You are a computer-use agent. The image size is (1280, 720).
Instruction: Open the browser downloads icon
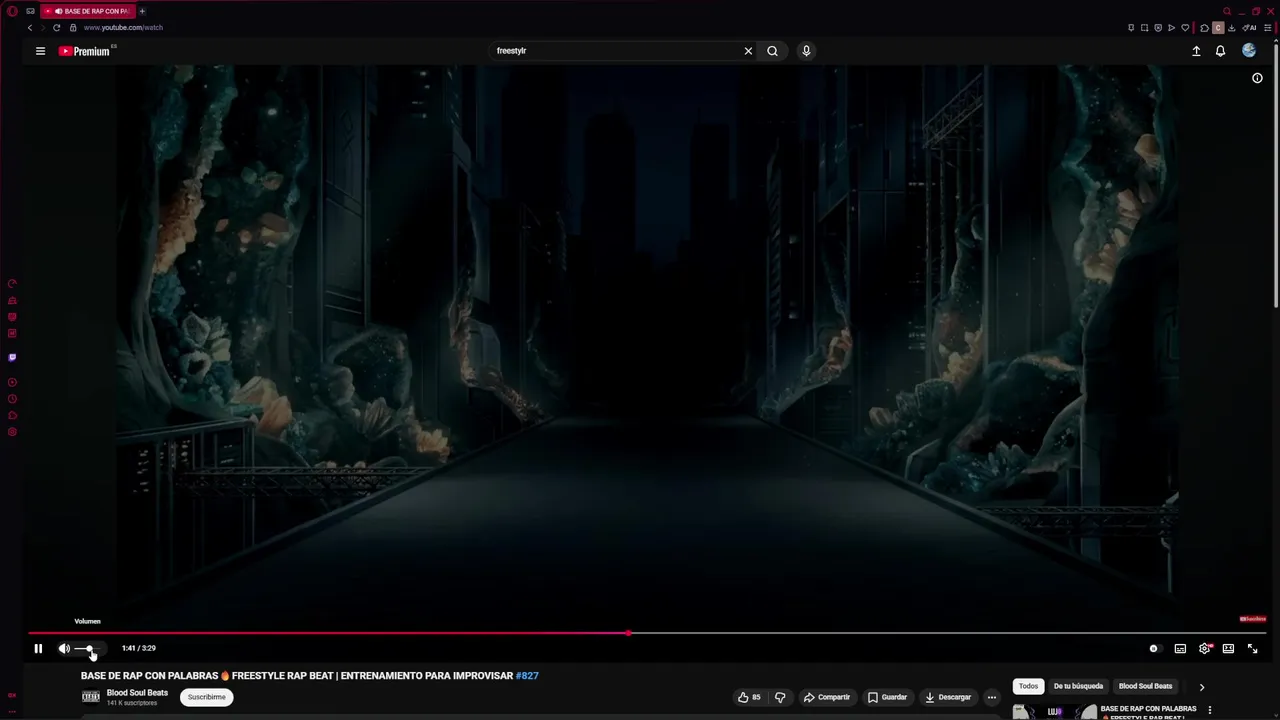[1231, 28]
